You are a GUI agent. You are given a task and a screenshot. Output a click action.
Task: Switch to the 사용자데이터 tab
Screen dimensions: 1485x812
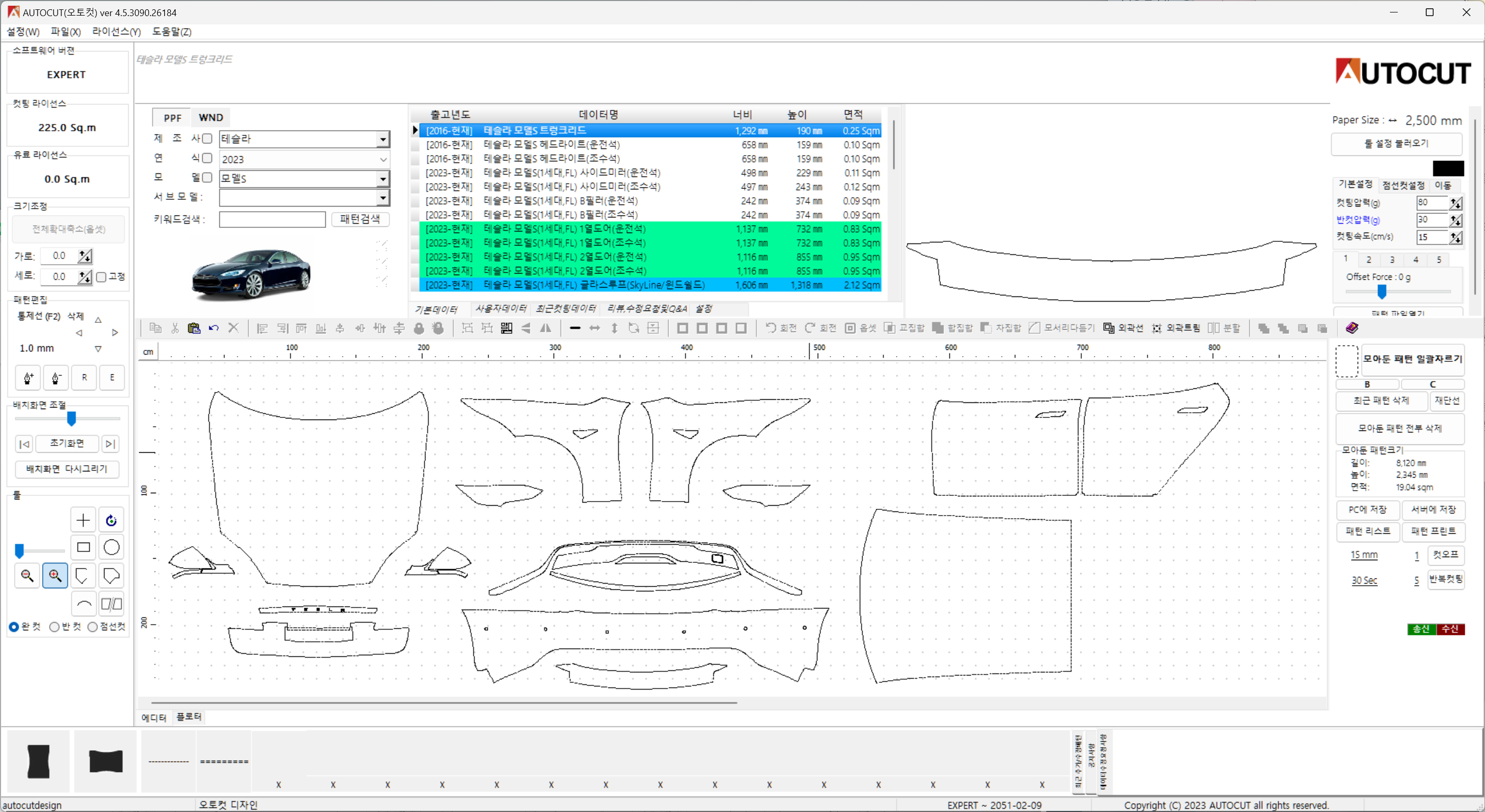tap(500, 309)
